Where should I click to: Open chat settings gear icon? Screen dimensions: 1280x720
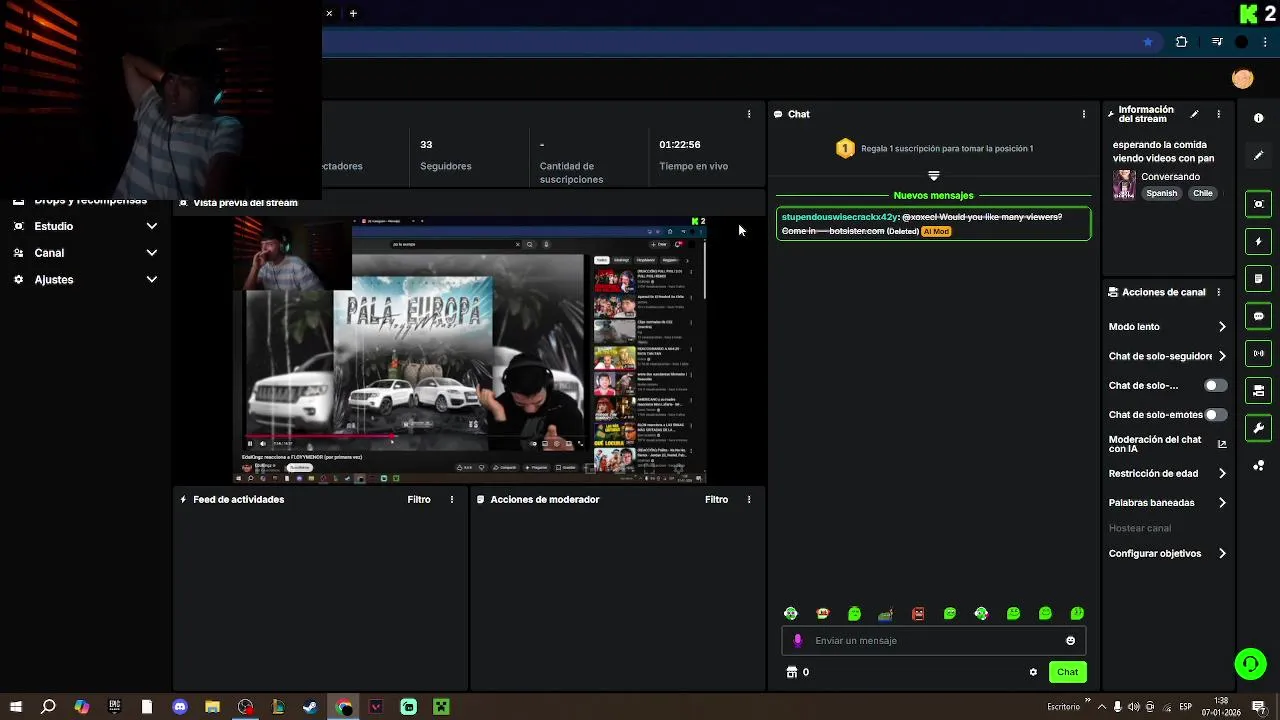pyautogui.click(x=1033, y=672)
